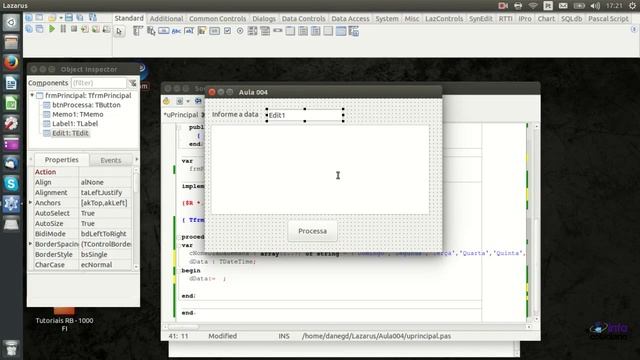Viewport: 640px width, 360px height.
Task: Select Label1: TLabel in component tree
Action: (75, 124)
